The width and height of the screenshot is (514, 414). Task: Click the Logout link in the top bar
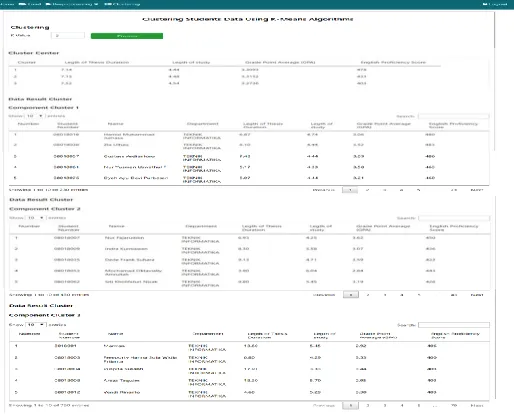point(495,4)
